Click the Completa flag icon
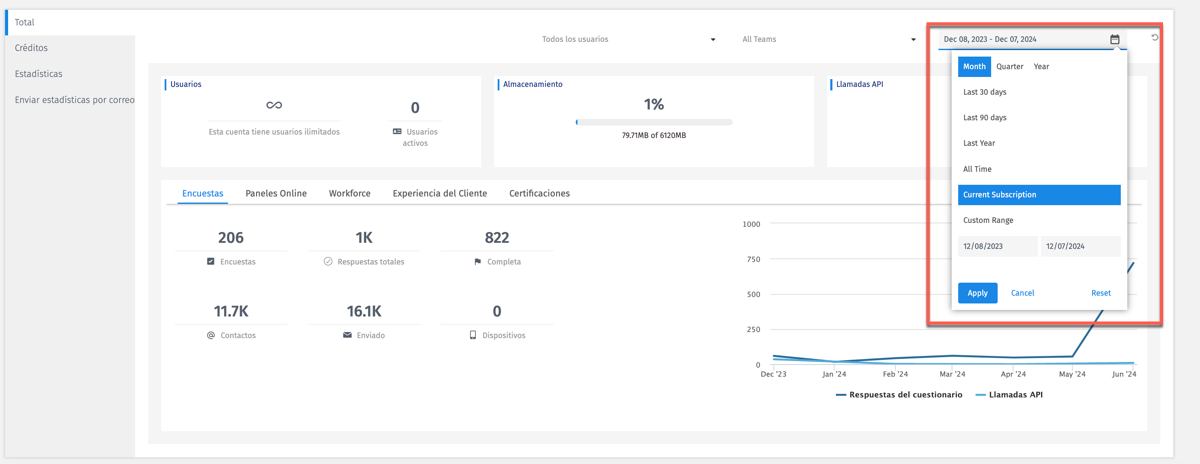This screenshot has width=1200, height=464. (x=477, y=262)
